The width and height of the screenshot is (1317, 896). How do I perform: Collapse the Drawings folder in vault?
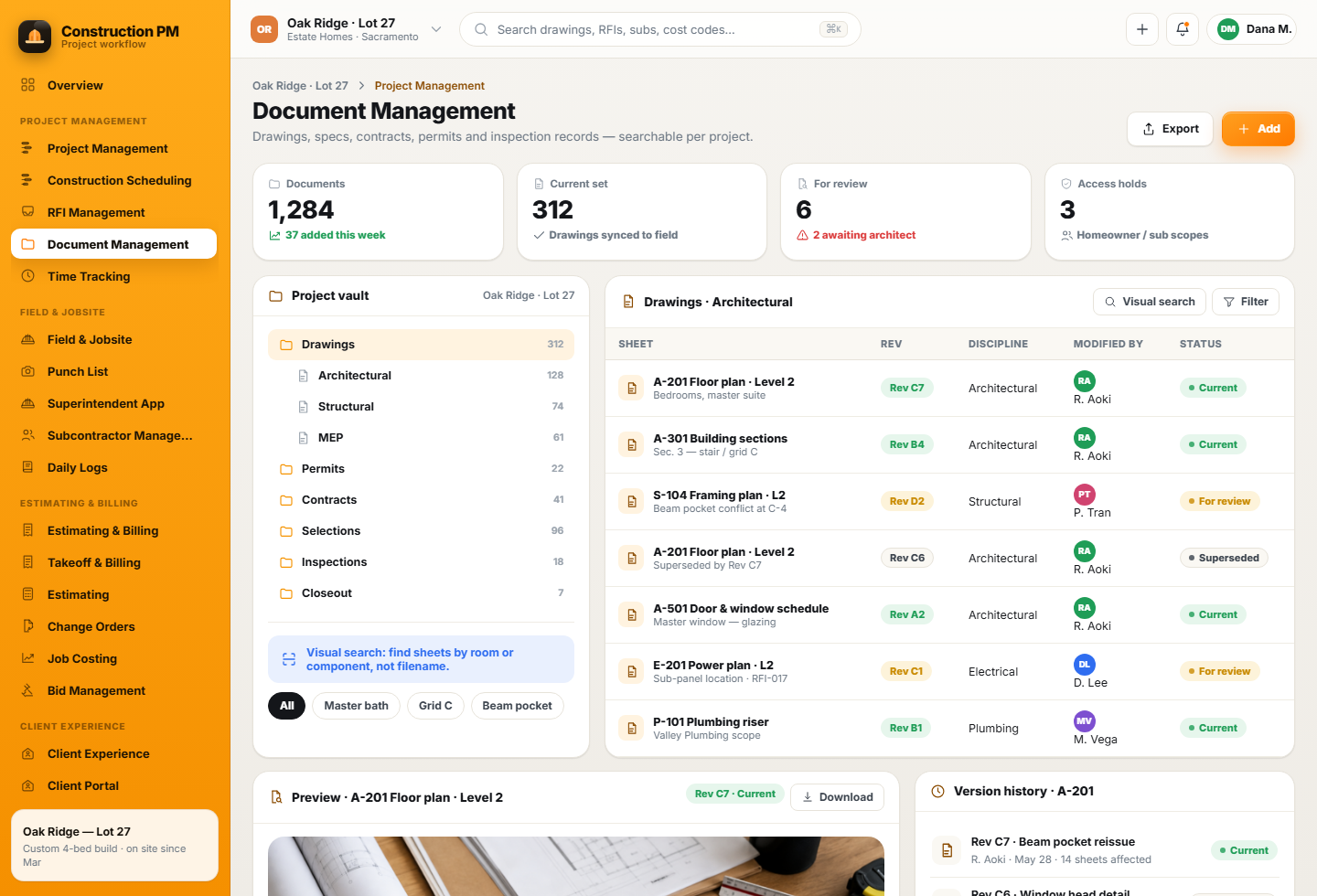(x=421, y=345)
